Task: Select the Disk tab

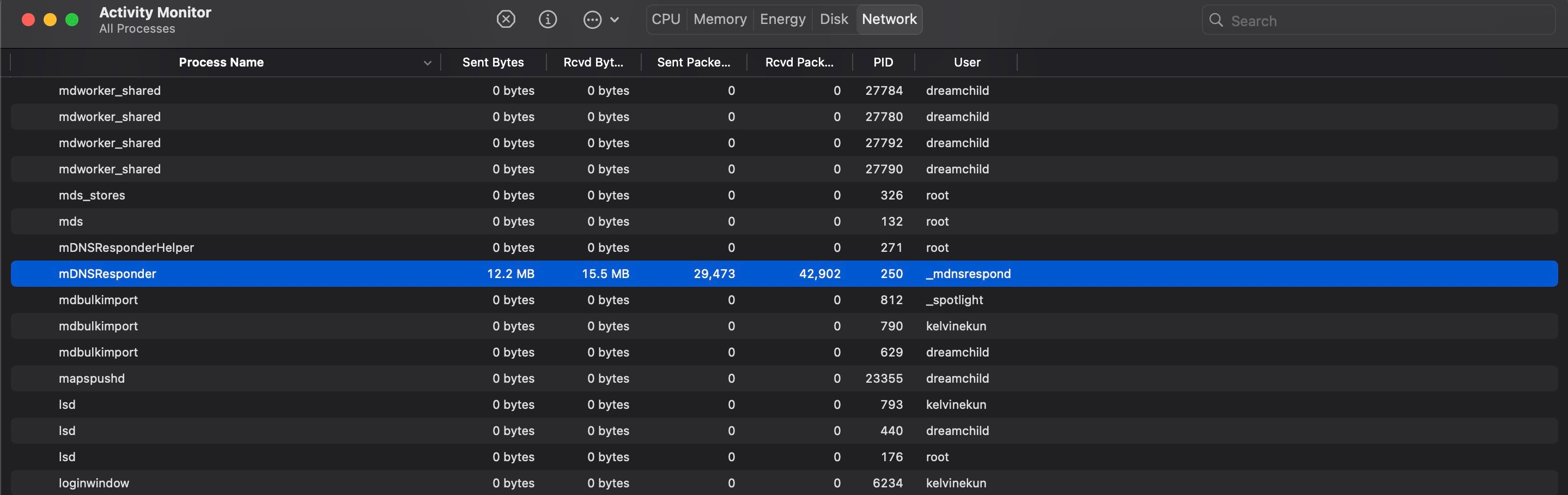Action: (x=833, y=20)
